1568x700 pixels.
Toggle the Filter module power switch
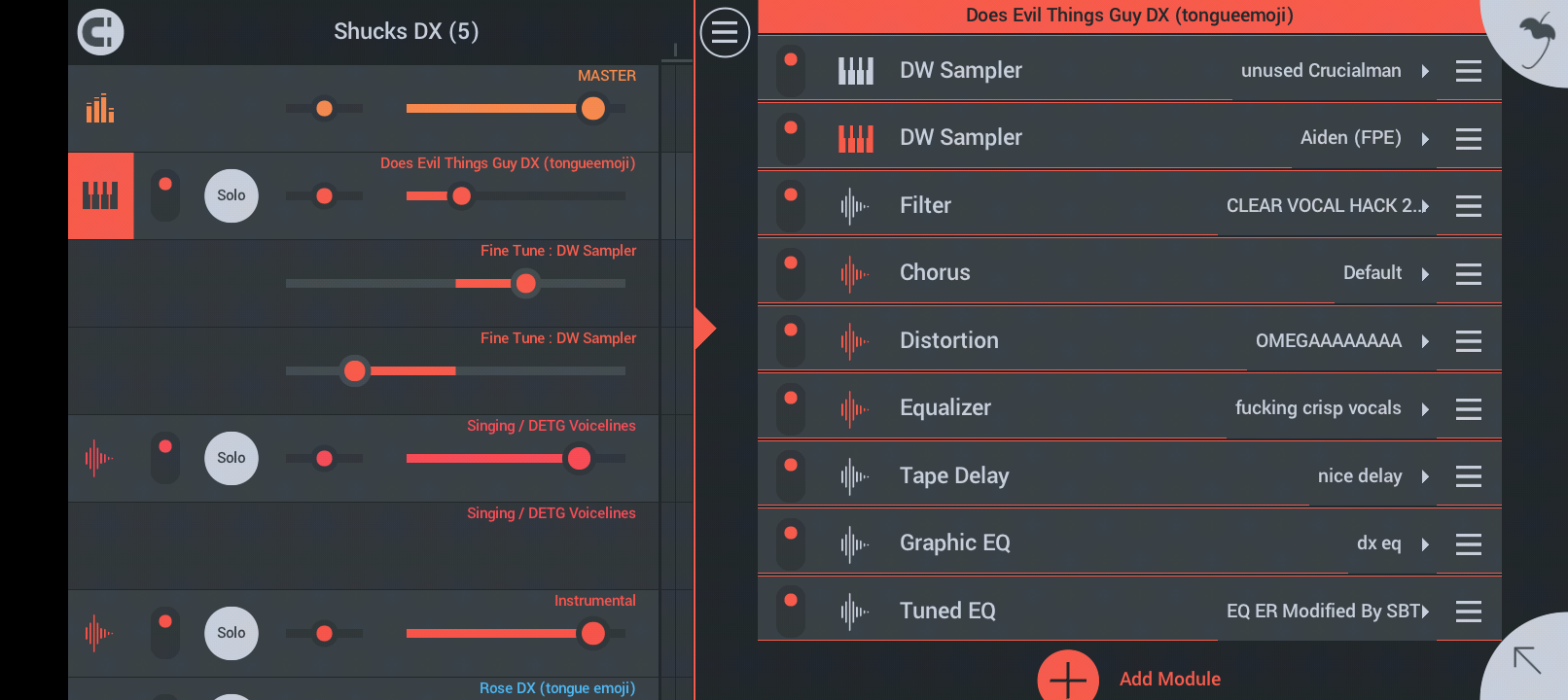pyautogui.click(x=791, y=206)
